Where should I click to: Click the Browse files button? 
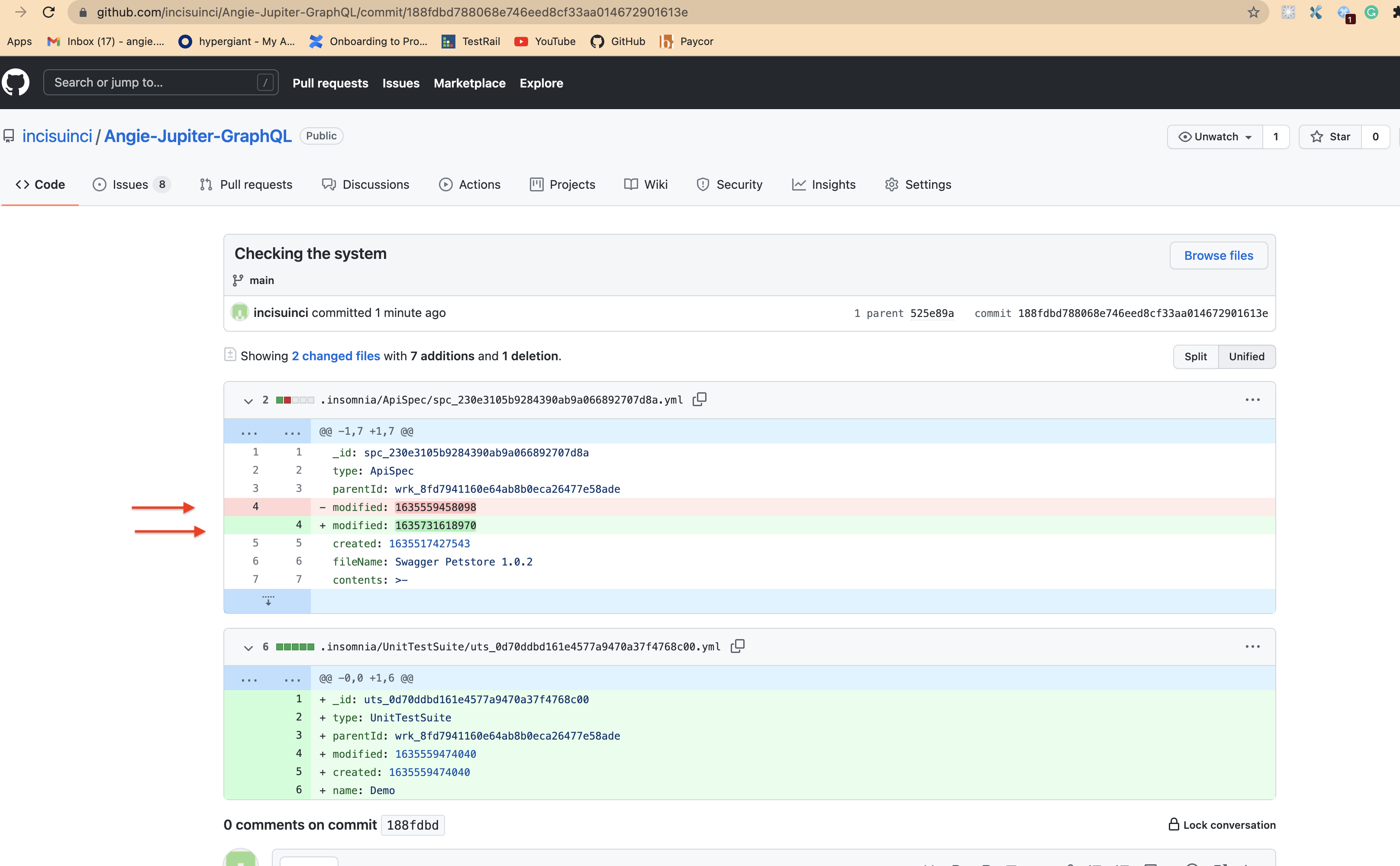(1219, 255)
